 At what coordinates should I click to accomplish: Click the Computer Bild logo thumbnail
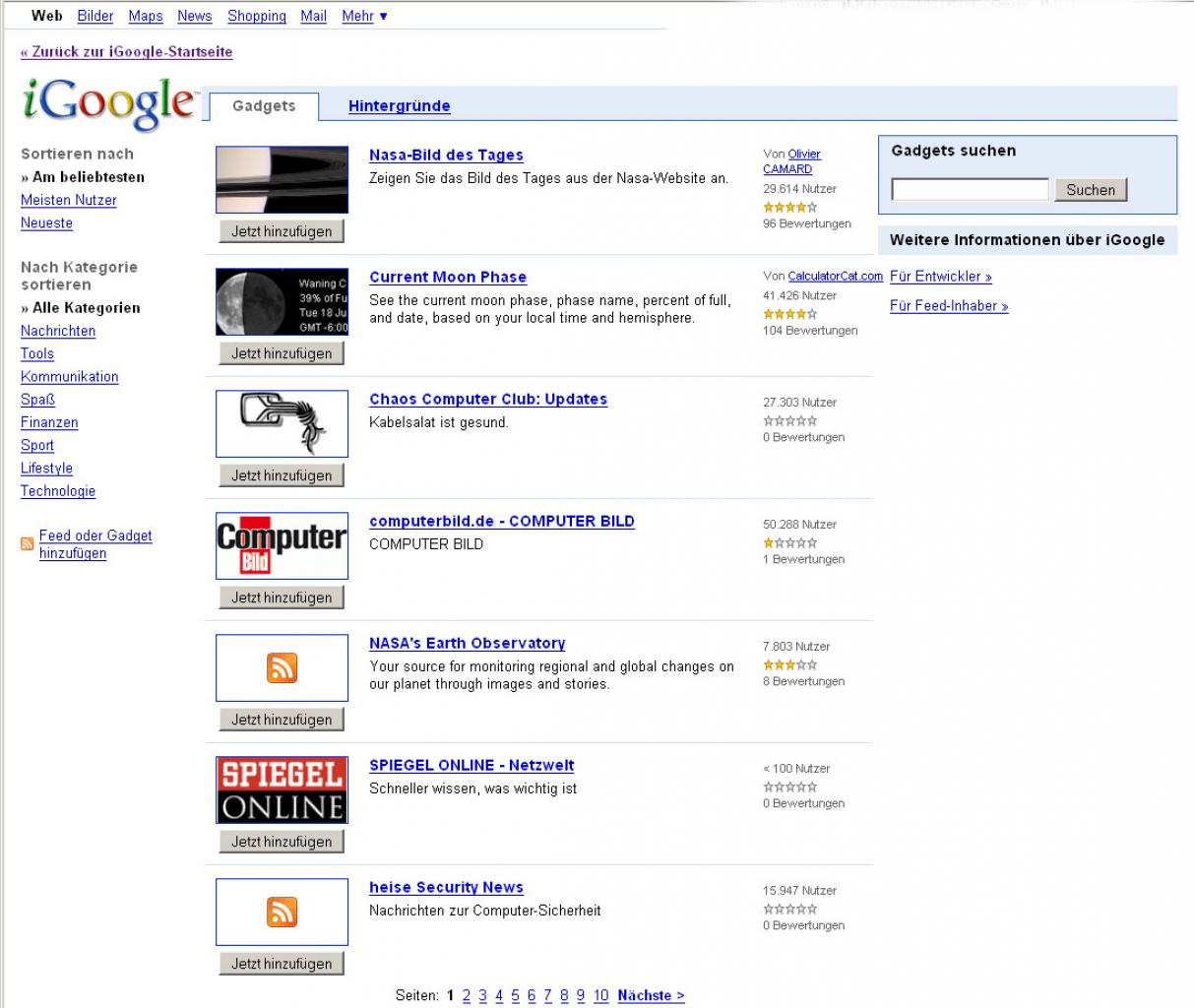coord(282,545)
